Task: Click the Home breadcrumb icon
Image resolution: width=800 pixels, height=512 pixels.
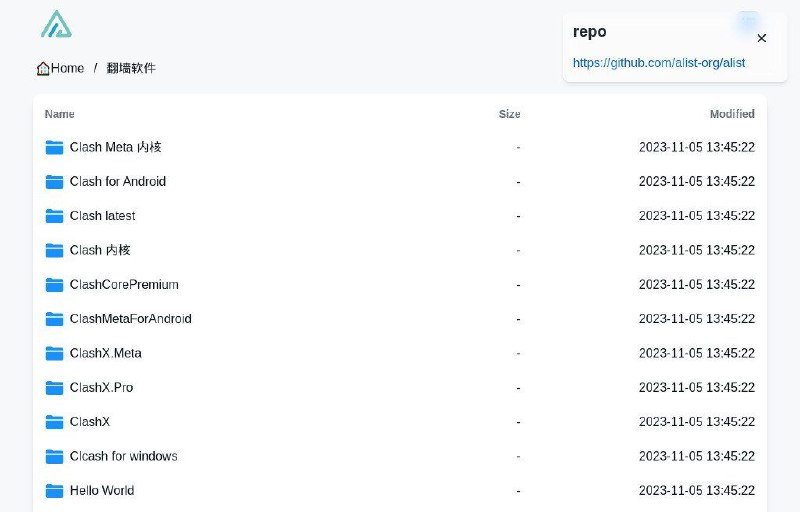Action: coord(43,69)
